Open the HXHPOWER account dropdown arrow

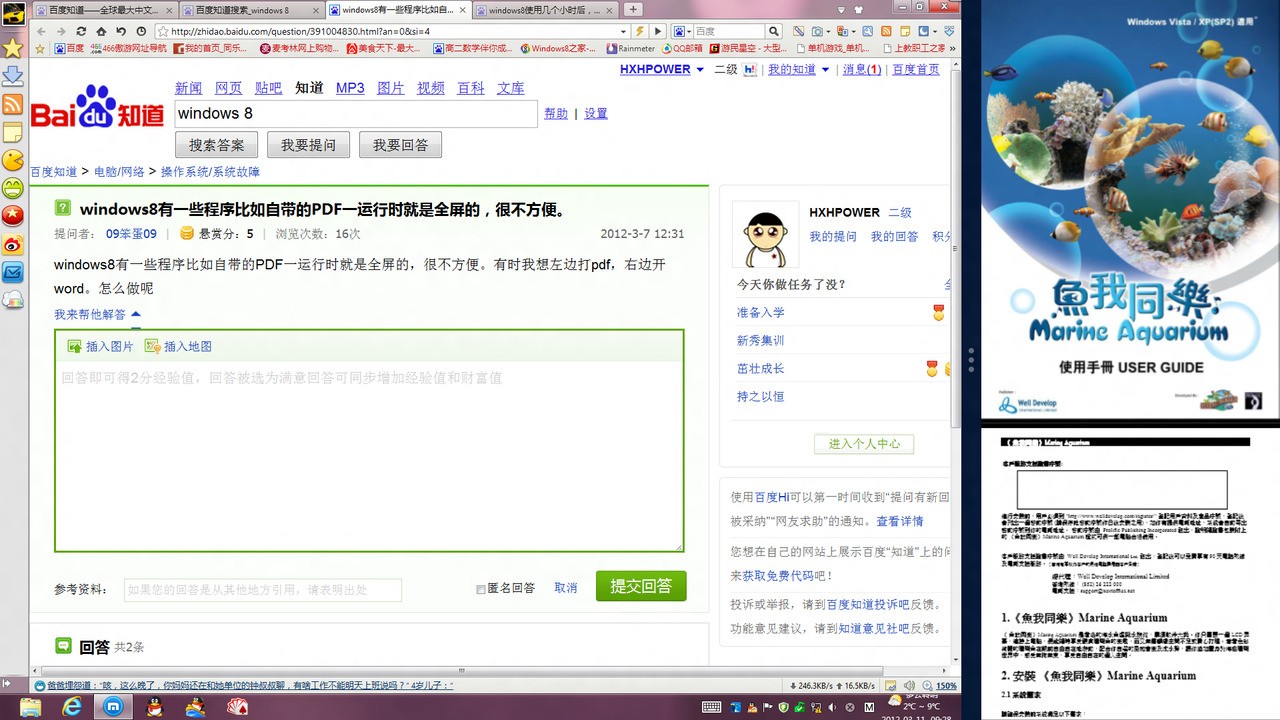tap(700, 70)
